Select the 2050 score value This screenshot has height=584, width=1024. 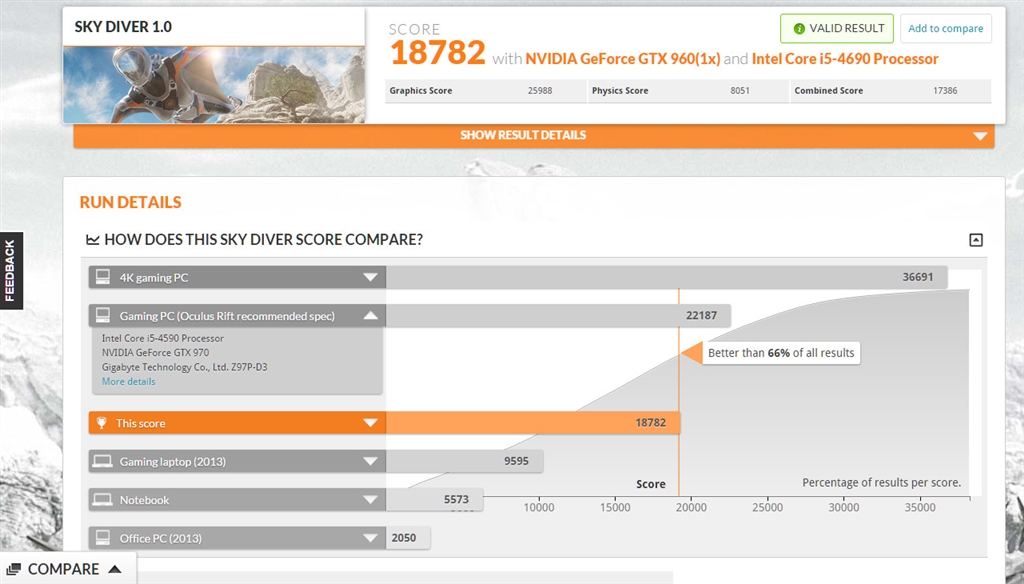pos(404,538)
